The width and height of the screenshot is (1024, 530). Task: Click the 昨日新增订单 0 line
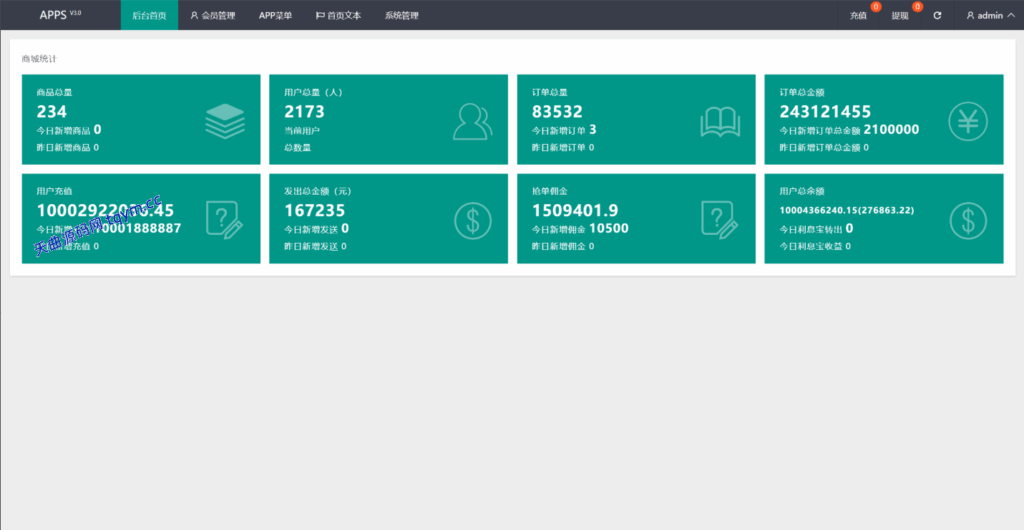(563, 148)
